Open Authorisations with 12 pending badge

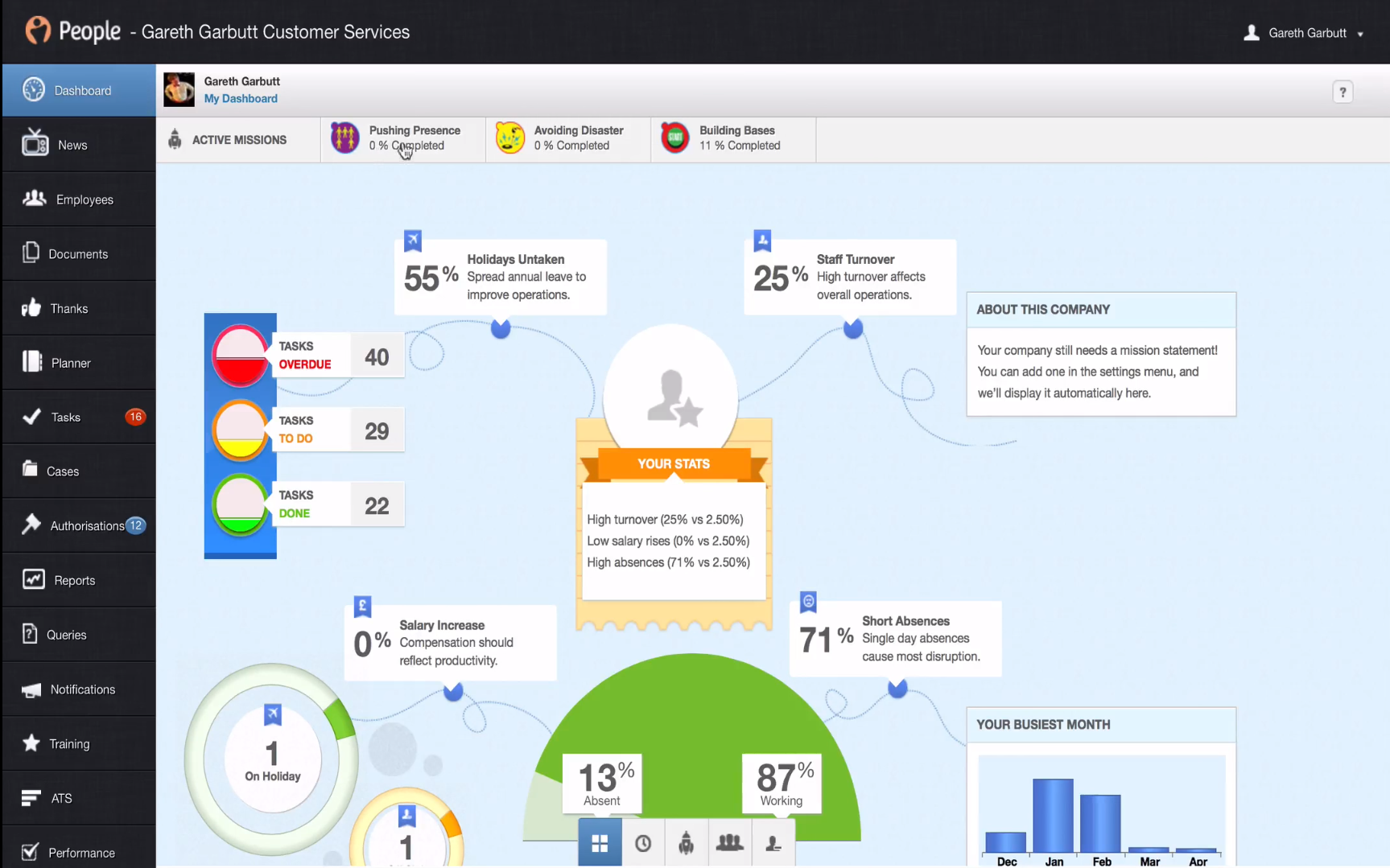pyautogui.click(x=79, y=525)
